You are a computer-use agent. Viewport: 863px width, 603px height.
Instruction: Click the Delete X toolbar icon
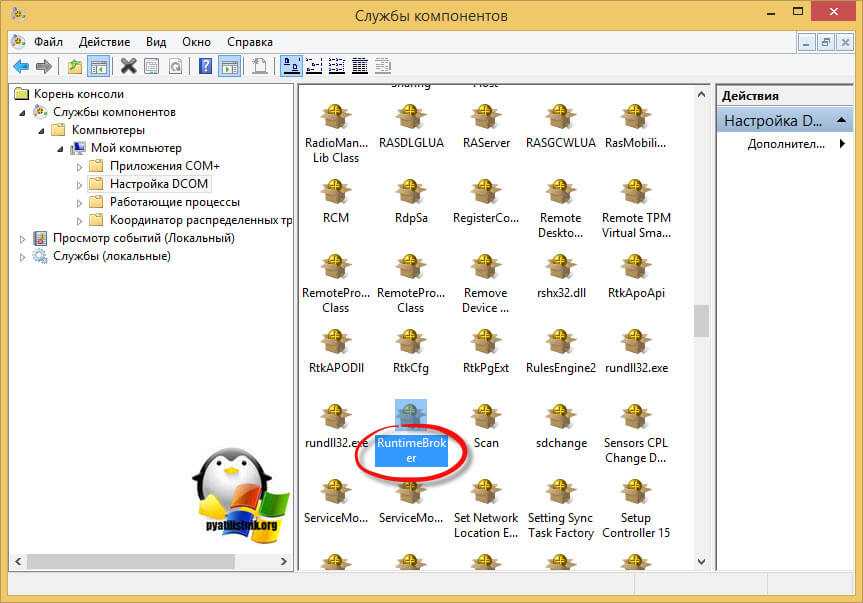coord(128,66)
